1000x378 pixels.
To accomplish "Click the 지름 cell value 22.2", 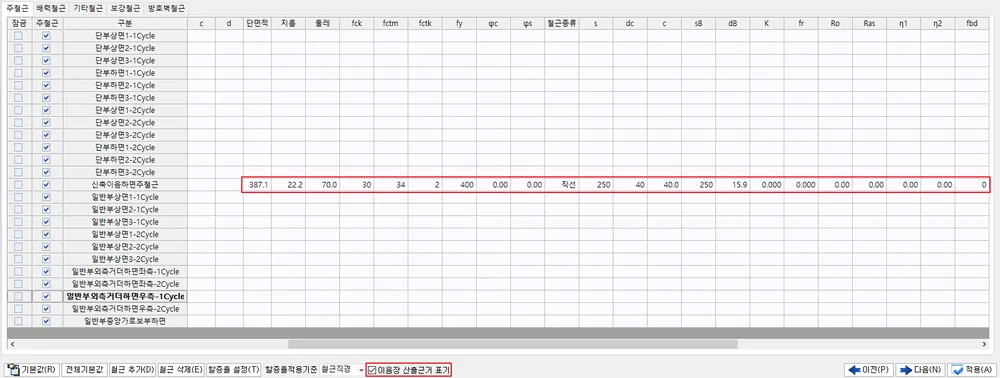I will [x=288, y=185].
